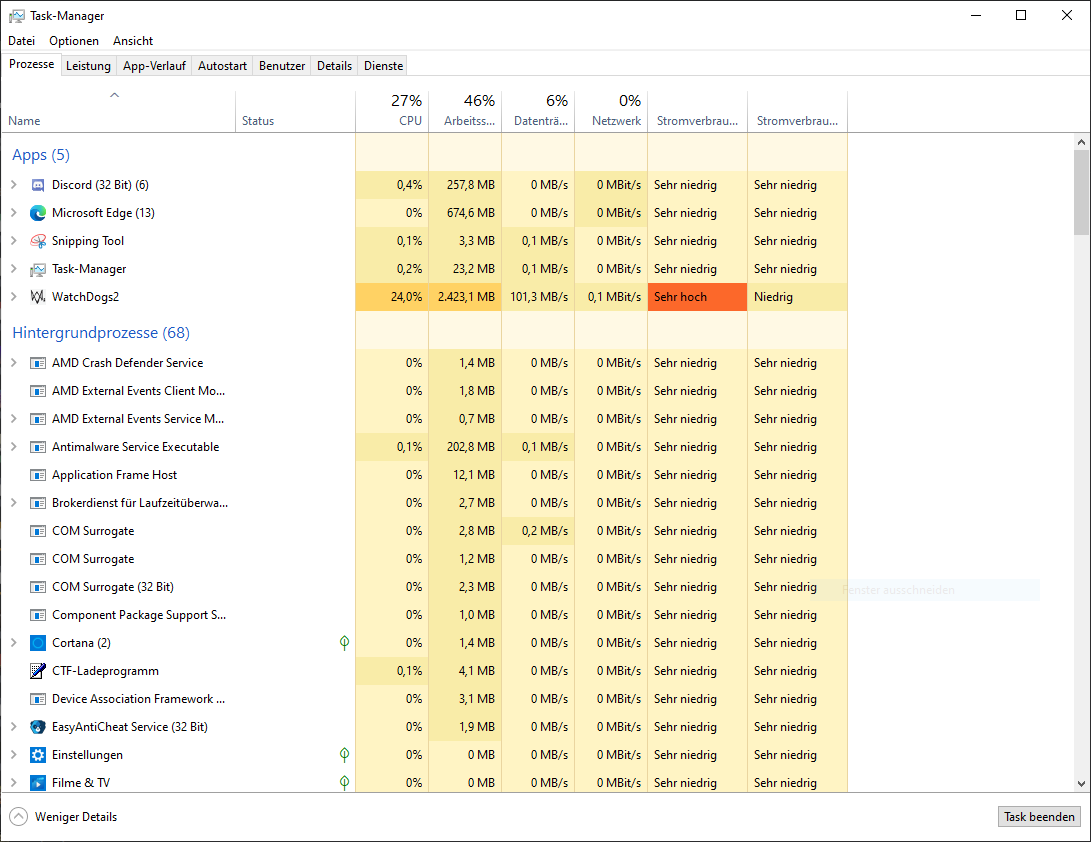Expand the Microsoft Edge process group

pyautogui.click(x=14, y=212)
